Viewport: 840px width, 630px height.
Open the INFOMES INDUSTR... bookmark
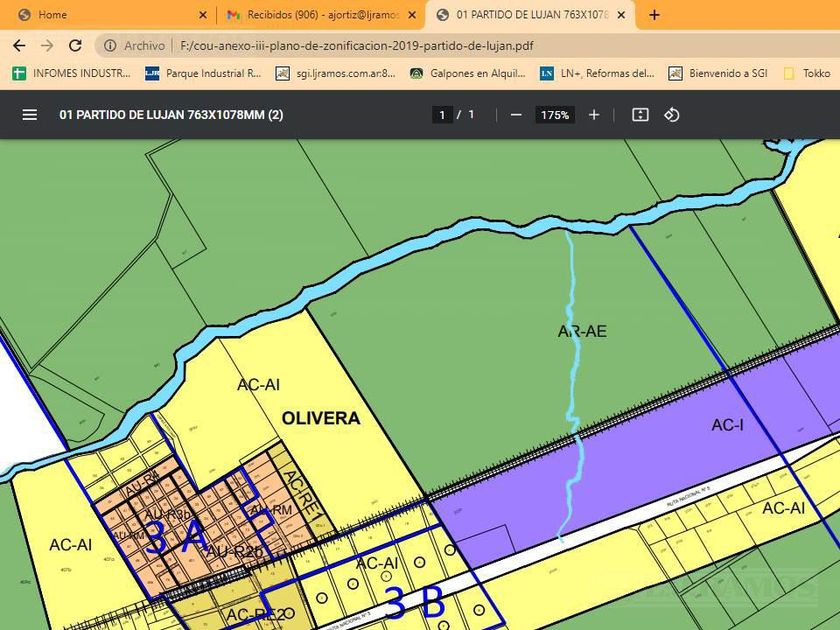click(x=72, y=73)
